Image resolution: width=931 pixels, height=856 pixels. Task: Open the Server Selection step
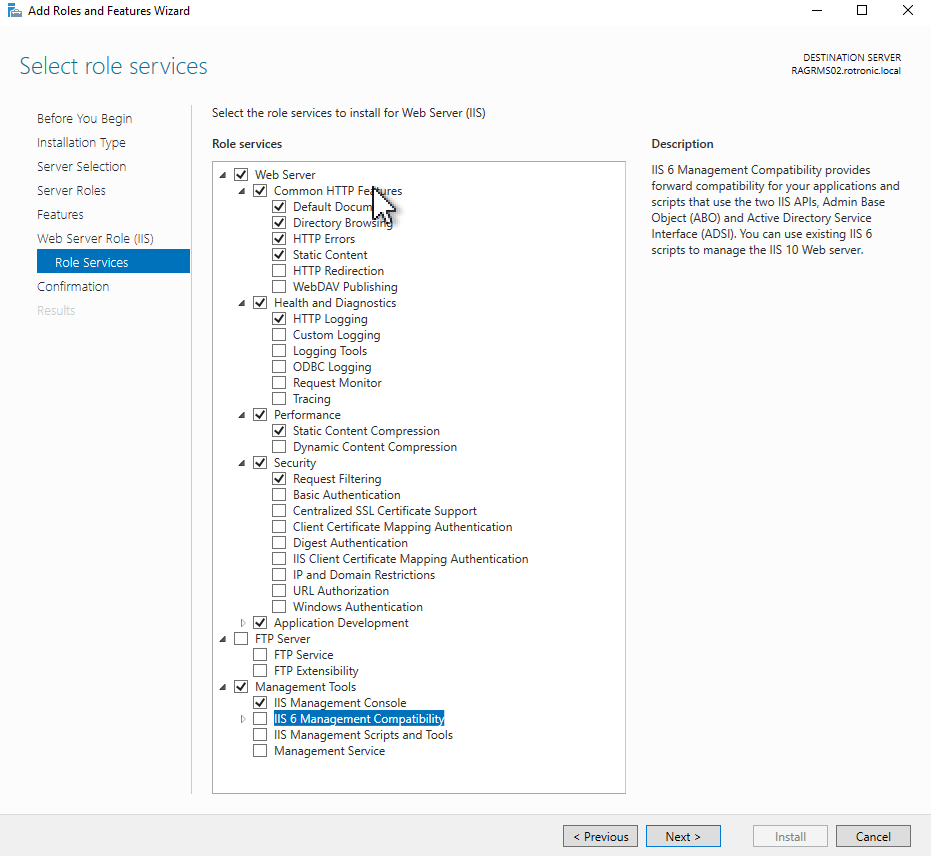pos(81,166)
